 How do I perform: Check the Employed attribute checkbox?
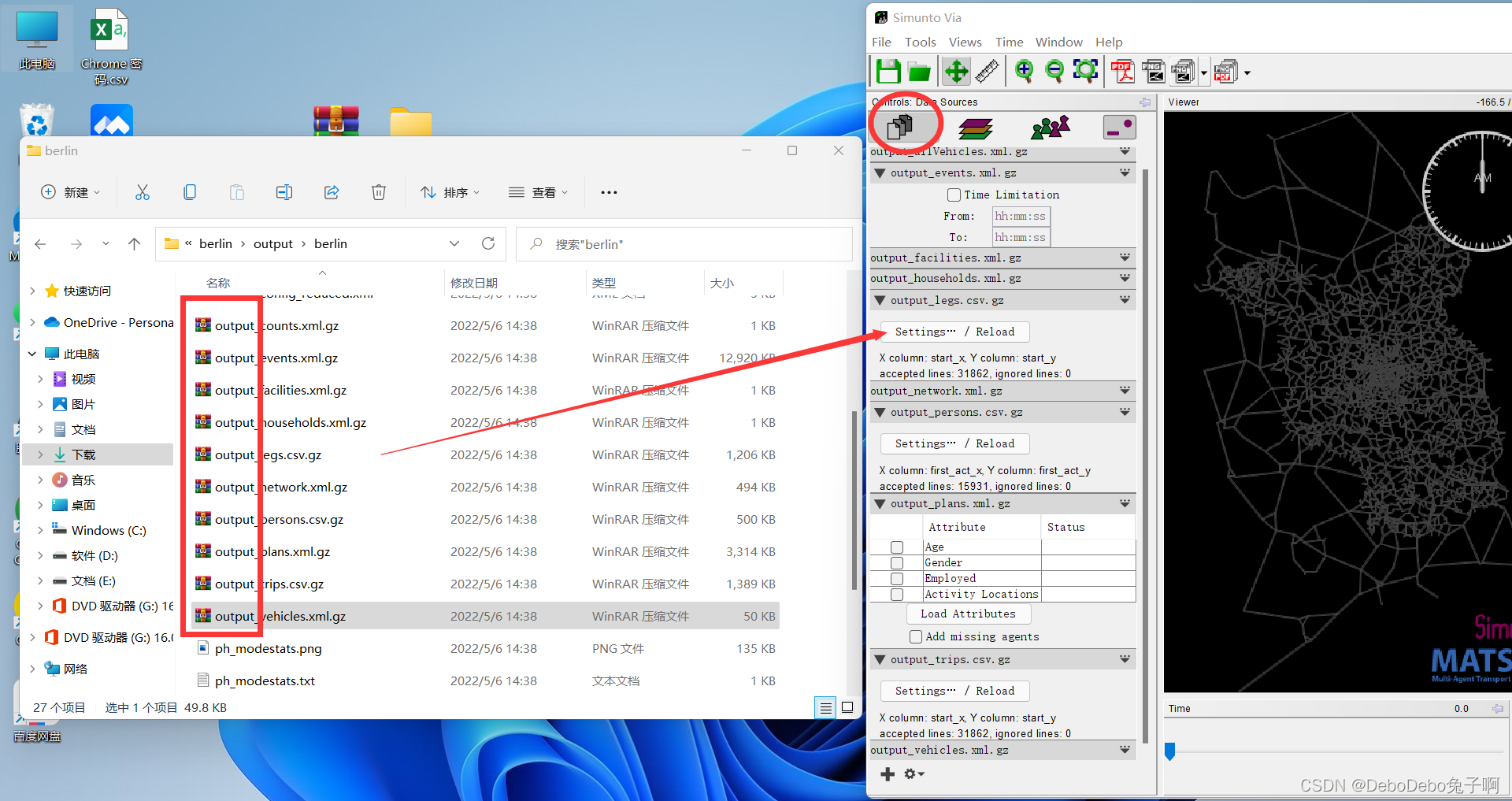897,579
